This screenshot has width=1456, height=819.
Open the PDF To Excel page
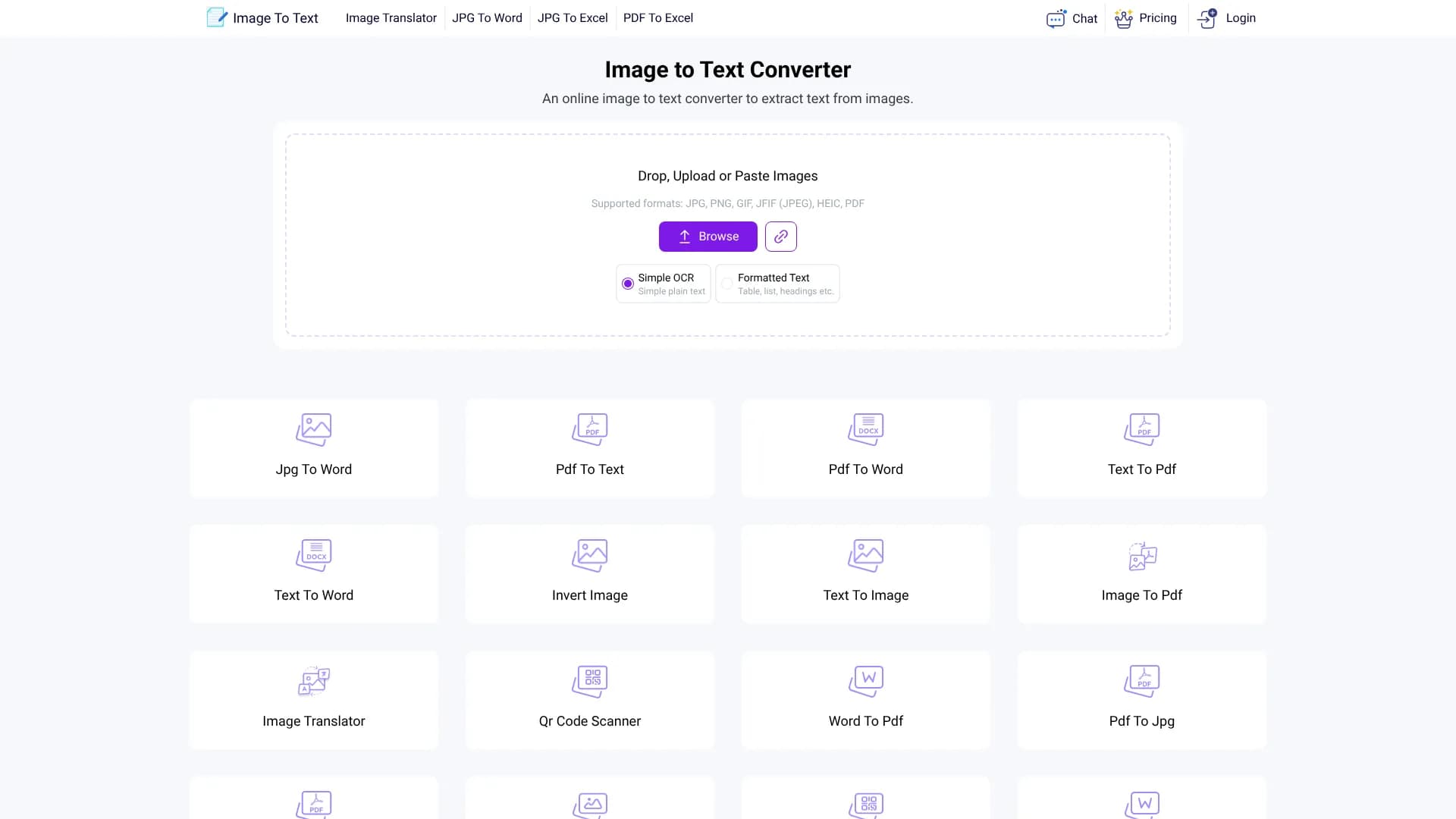658,17
